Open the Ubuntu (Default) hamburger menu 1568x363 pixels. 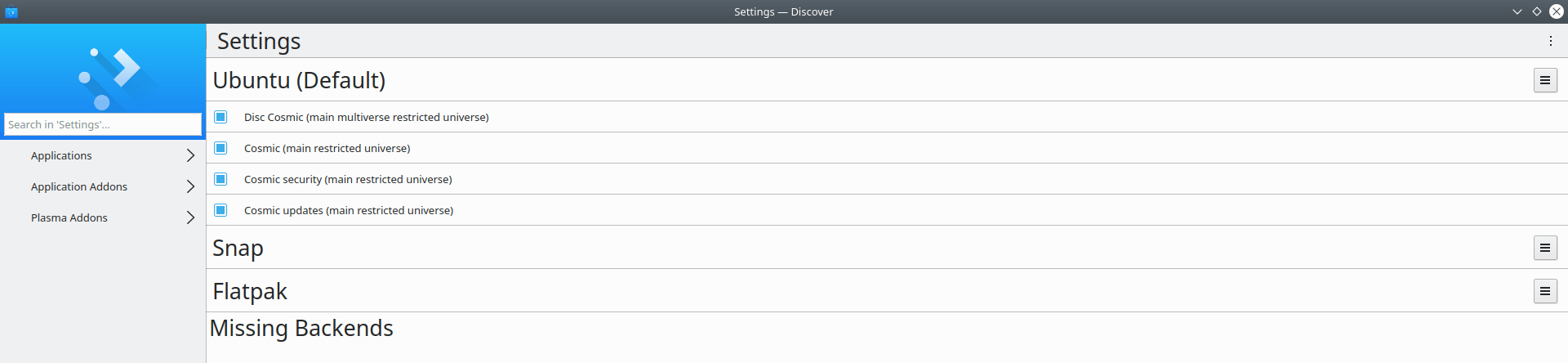(1545, 80)
